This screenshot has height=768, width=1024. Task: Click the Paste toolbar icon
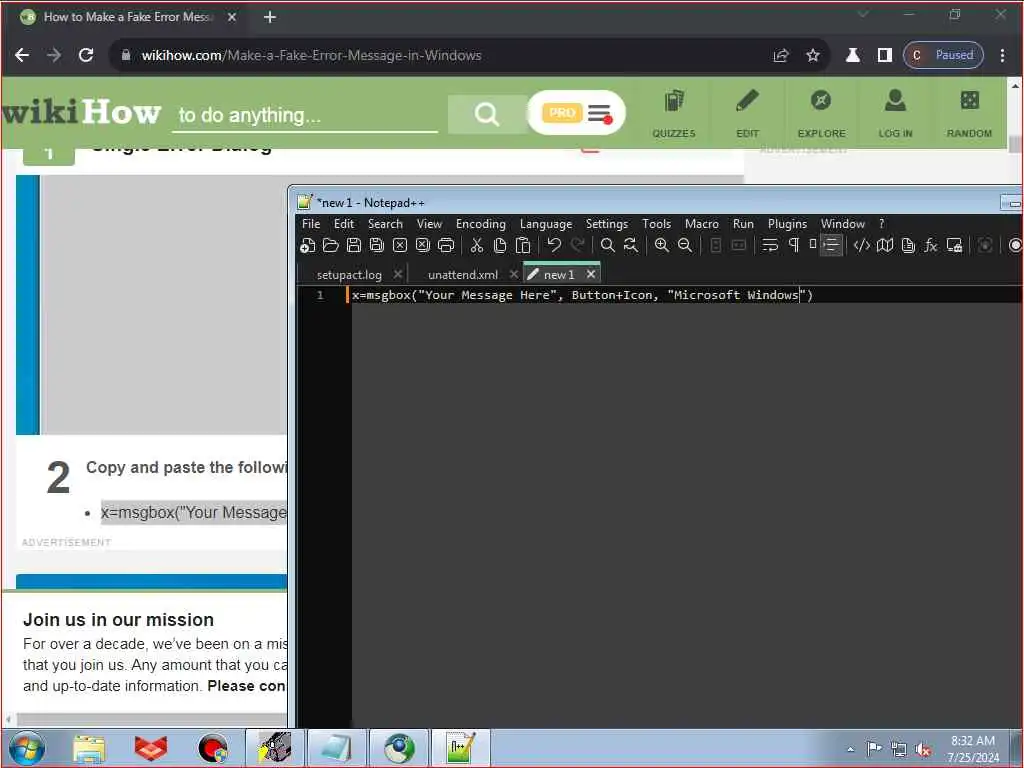click(523, 246)
